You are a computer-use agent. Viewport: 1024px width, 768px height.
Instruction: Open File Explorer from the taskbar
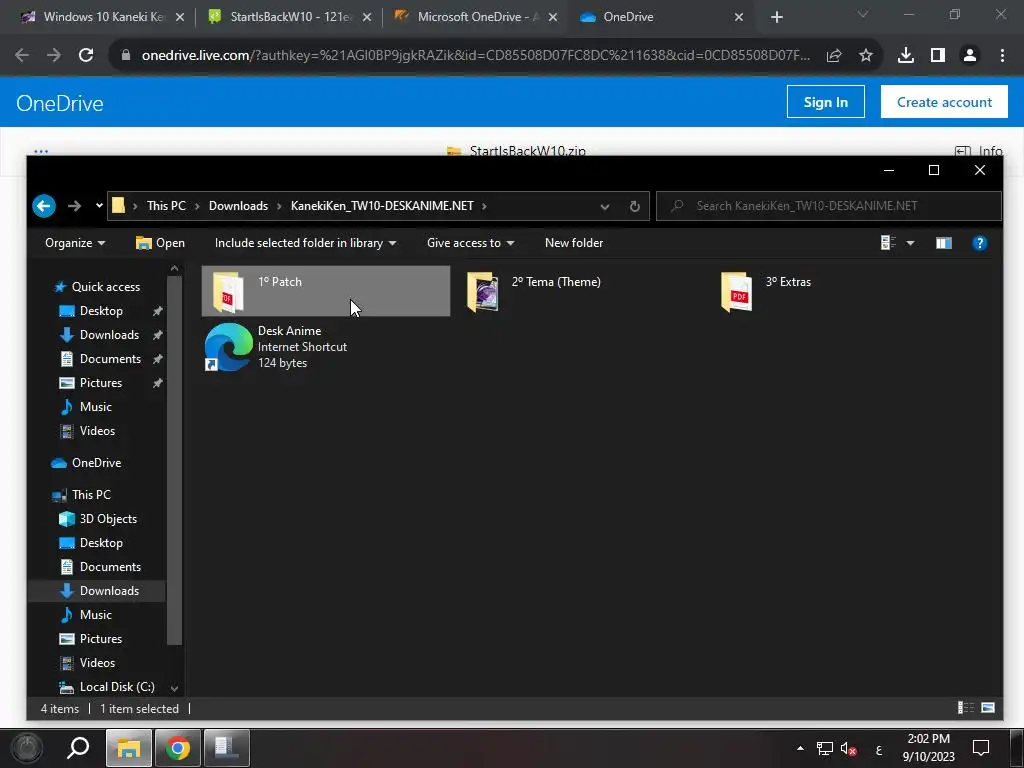[129, 747]
